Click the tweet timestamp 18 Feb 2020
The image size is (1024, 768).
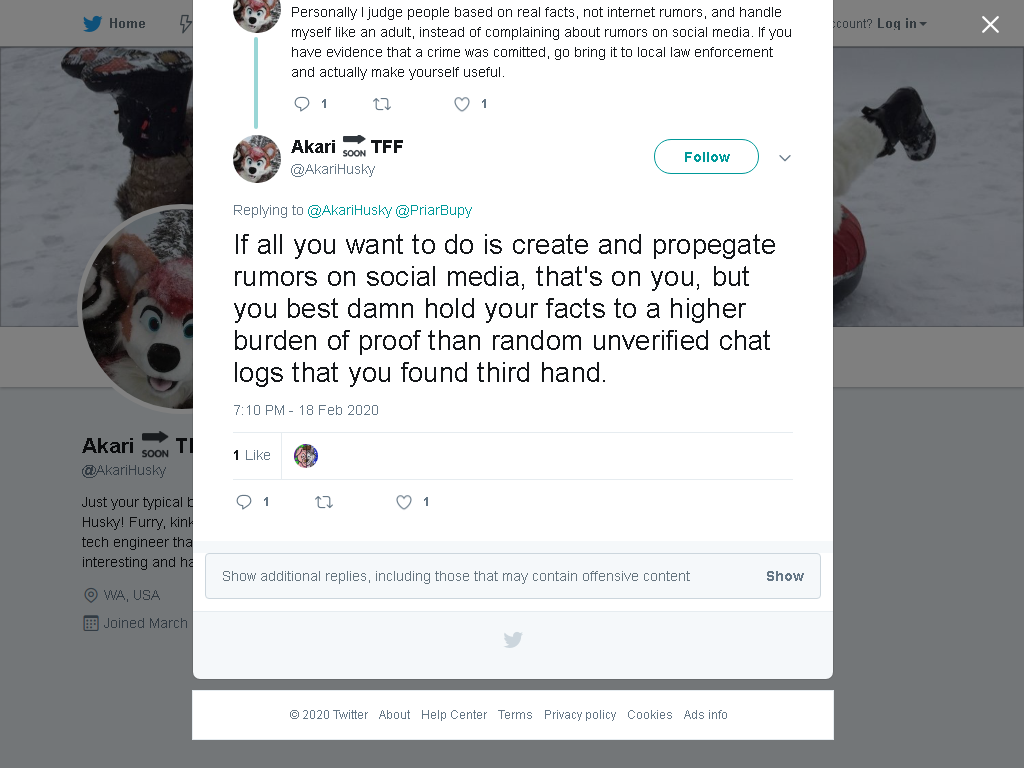pyautogui.click(x=306, y=410)
